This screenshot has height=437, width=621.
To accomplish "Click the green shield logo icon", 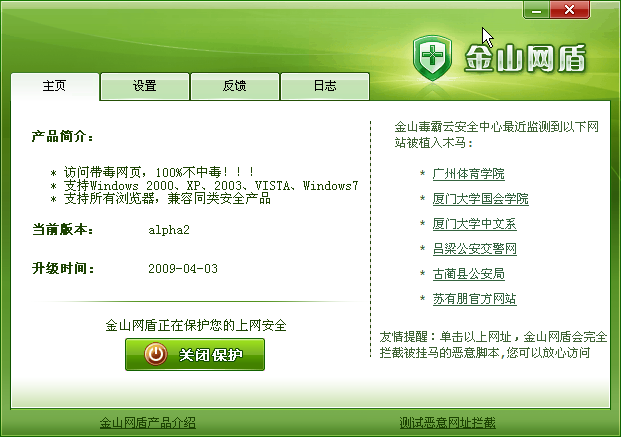I will tap(432, 58).
